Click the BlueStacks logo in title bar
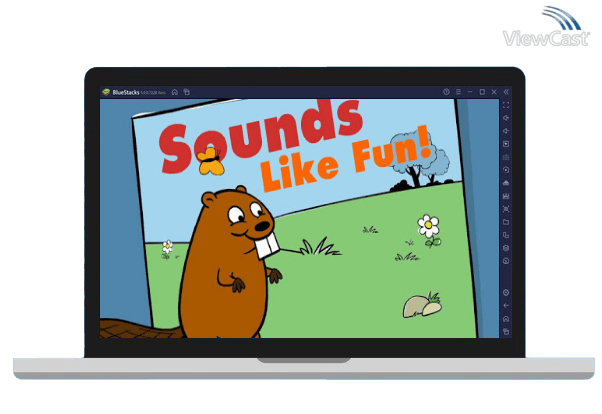The image size is (602, 414). [x=106, y=92]
